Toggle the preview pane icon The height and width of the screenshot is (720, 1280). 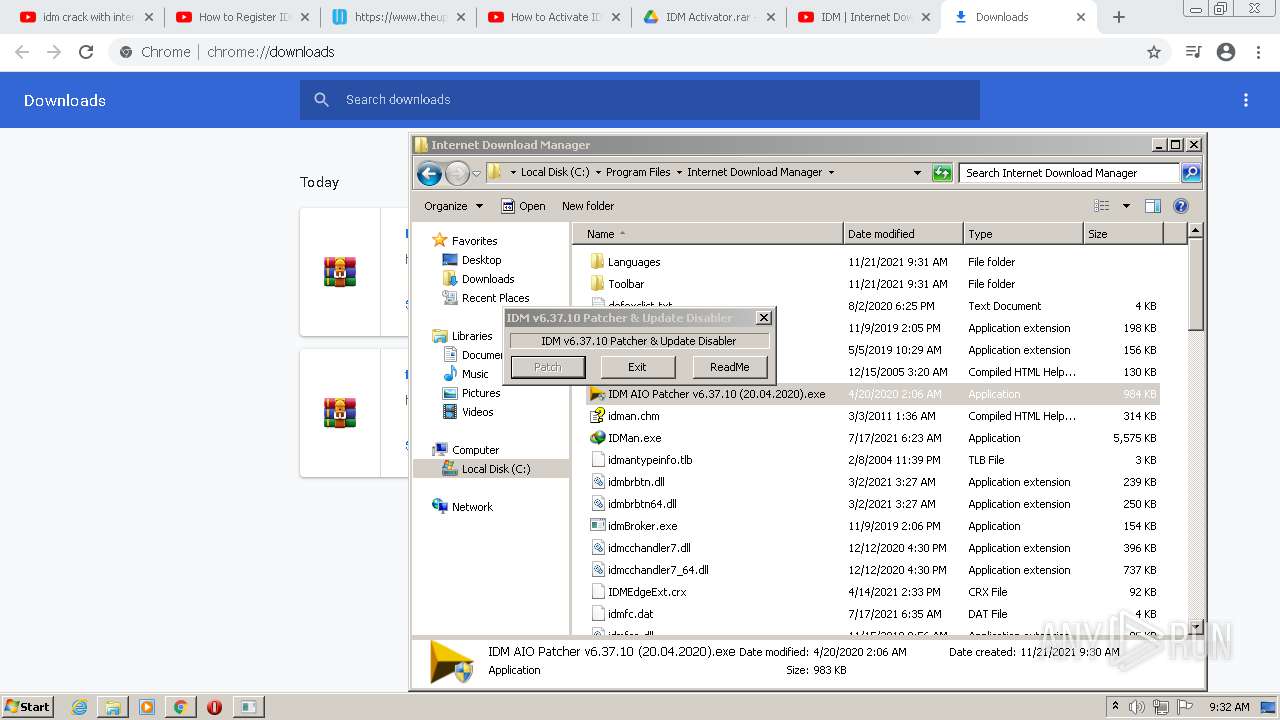tap(1153, 206)
